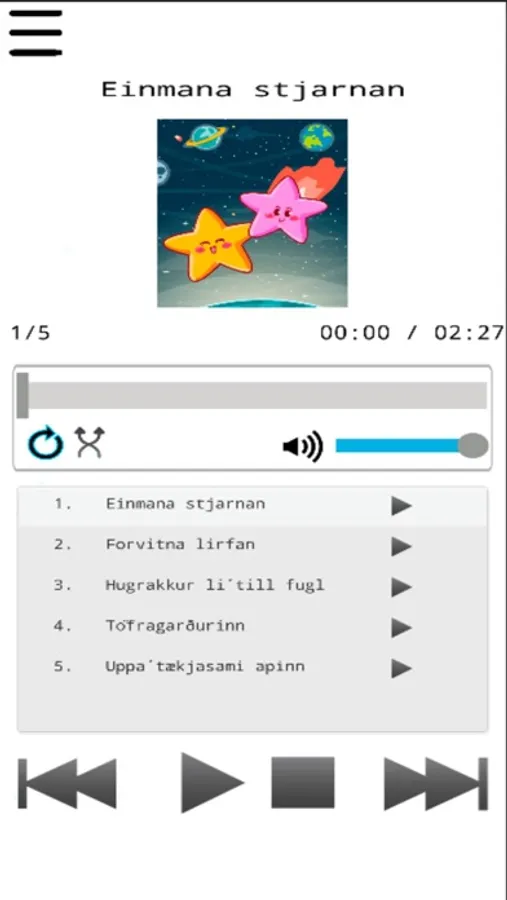
Task: Toggle the shuffle arrows icon
Action: (90, 442)
